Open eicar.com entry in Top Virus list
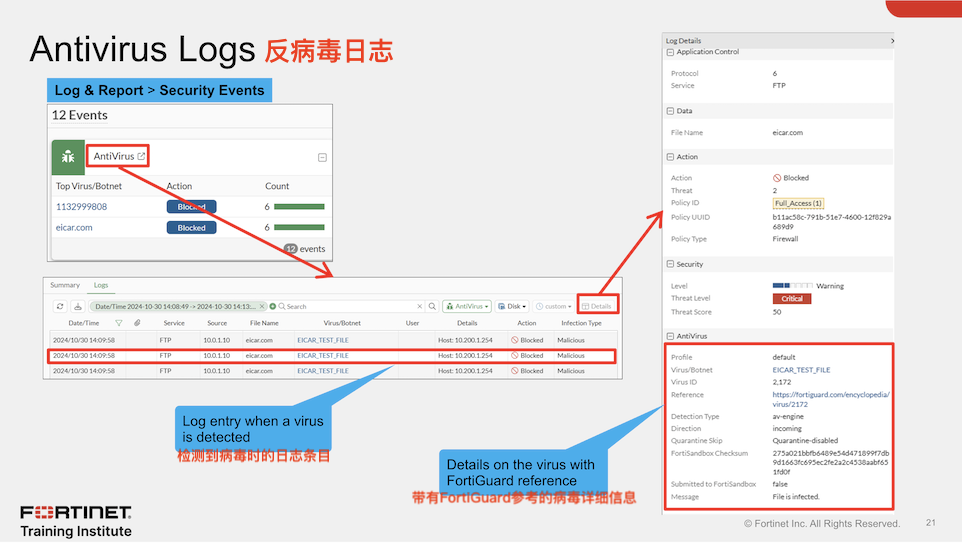Image resolution: width=962 pixels, height=543 pixels. pyautogui.click(x=74, y=228)
